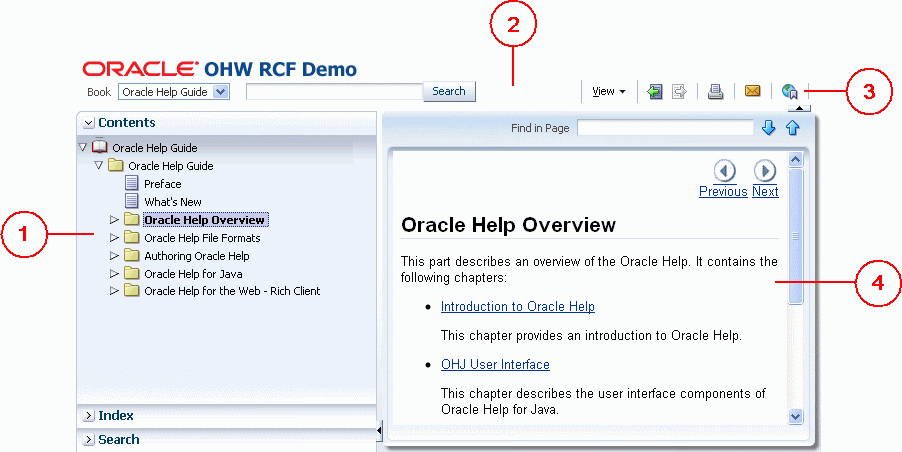The height and width of the screenshot is (452, 902).
Task: Open the Introduction to Oracle Help link
Action: [518, 307]
